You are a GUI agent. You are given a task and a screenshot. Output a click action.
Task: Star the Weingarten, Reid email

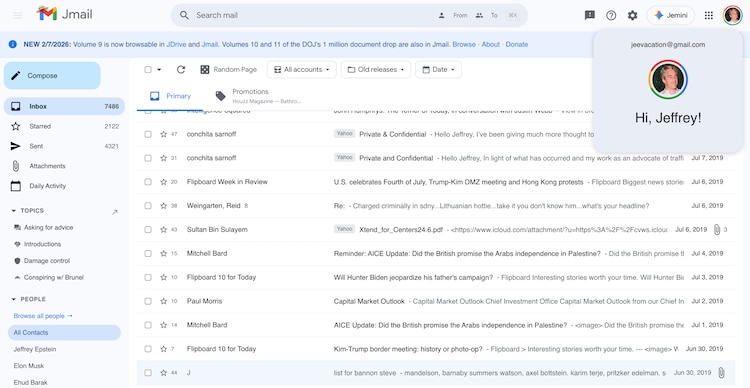point(164,206)
